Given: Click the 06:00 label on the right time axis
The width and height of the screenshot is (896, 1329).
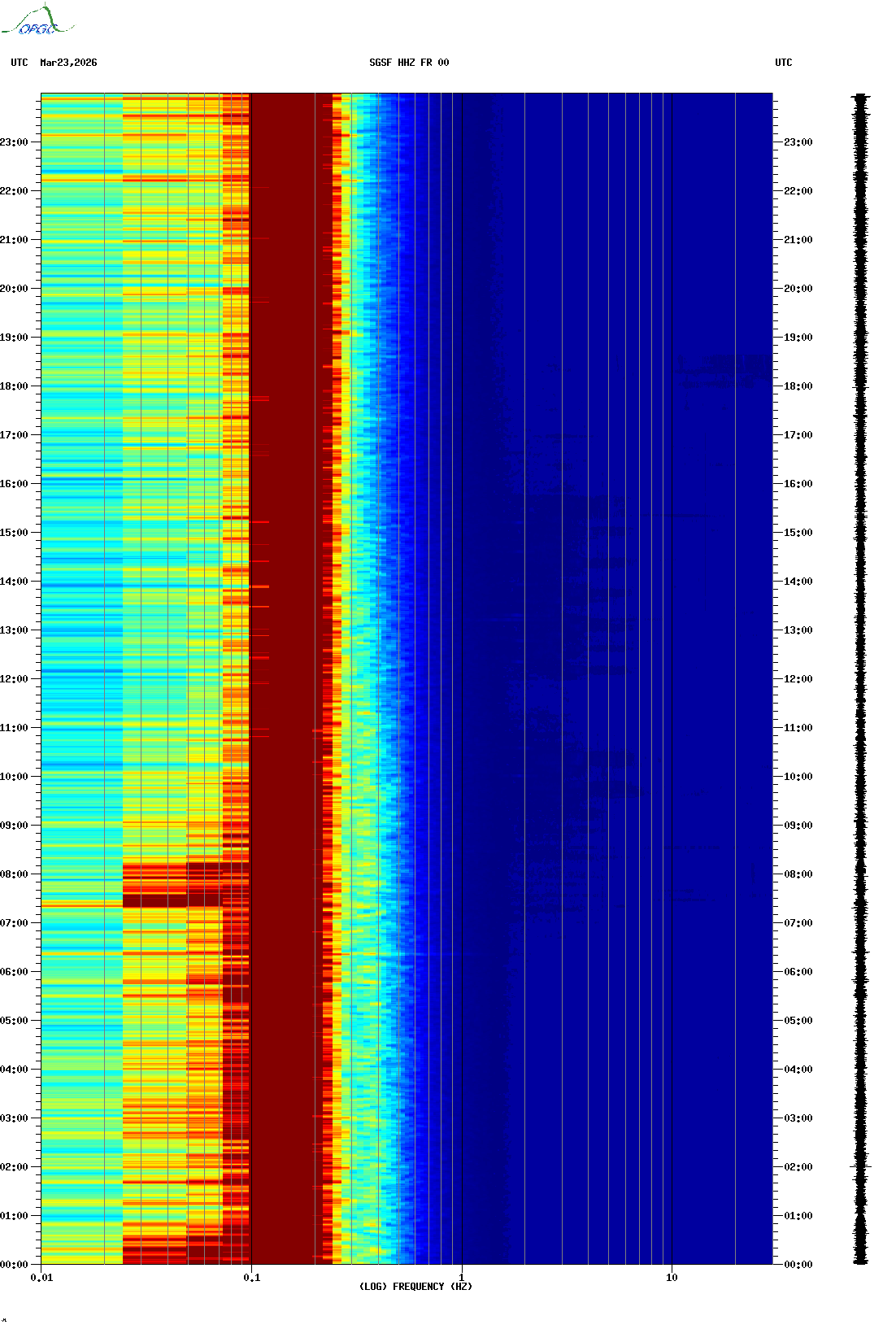Looking at the screenshot, I should tap(798, 972).
